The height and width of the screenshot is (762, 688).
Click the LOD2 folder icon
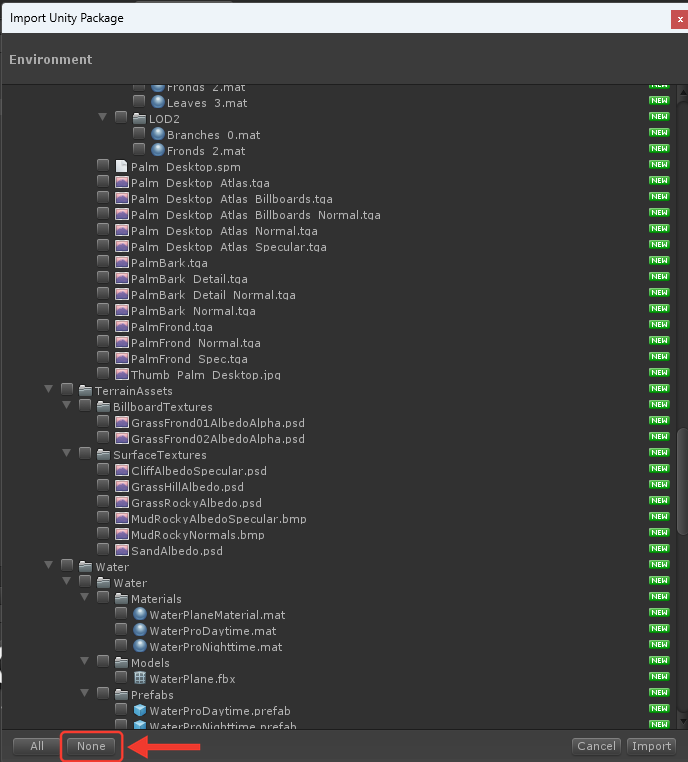(139, 118)
